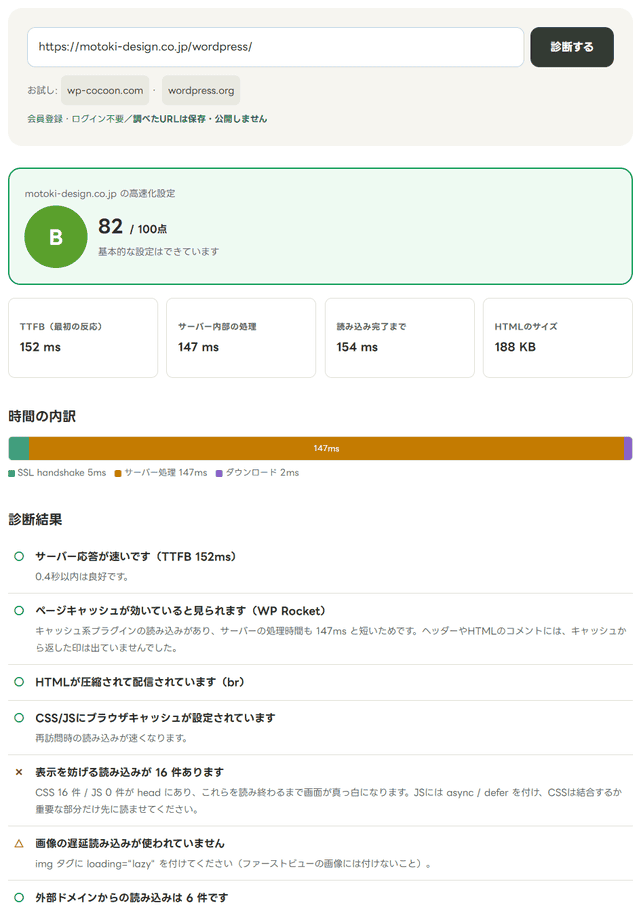641x924 pixels.
Task: Click the purple download bar segment
Action: [628, 448]
